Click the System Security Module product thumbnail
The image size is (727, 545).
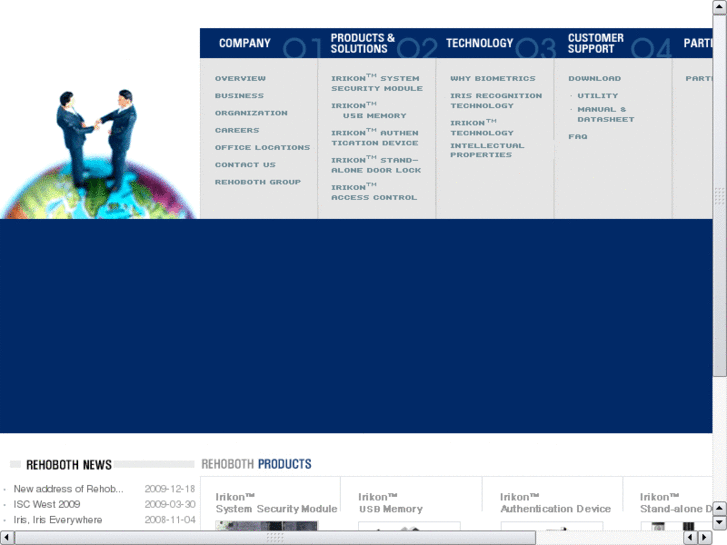coord(267,526)
